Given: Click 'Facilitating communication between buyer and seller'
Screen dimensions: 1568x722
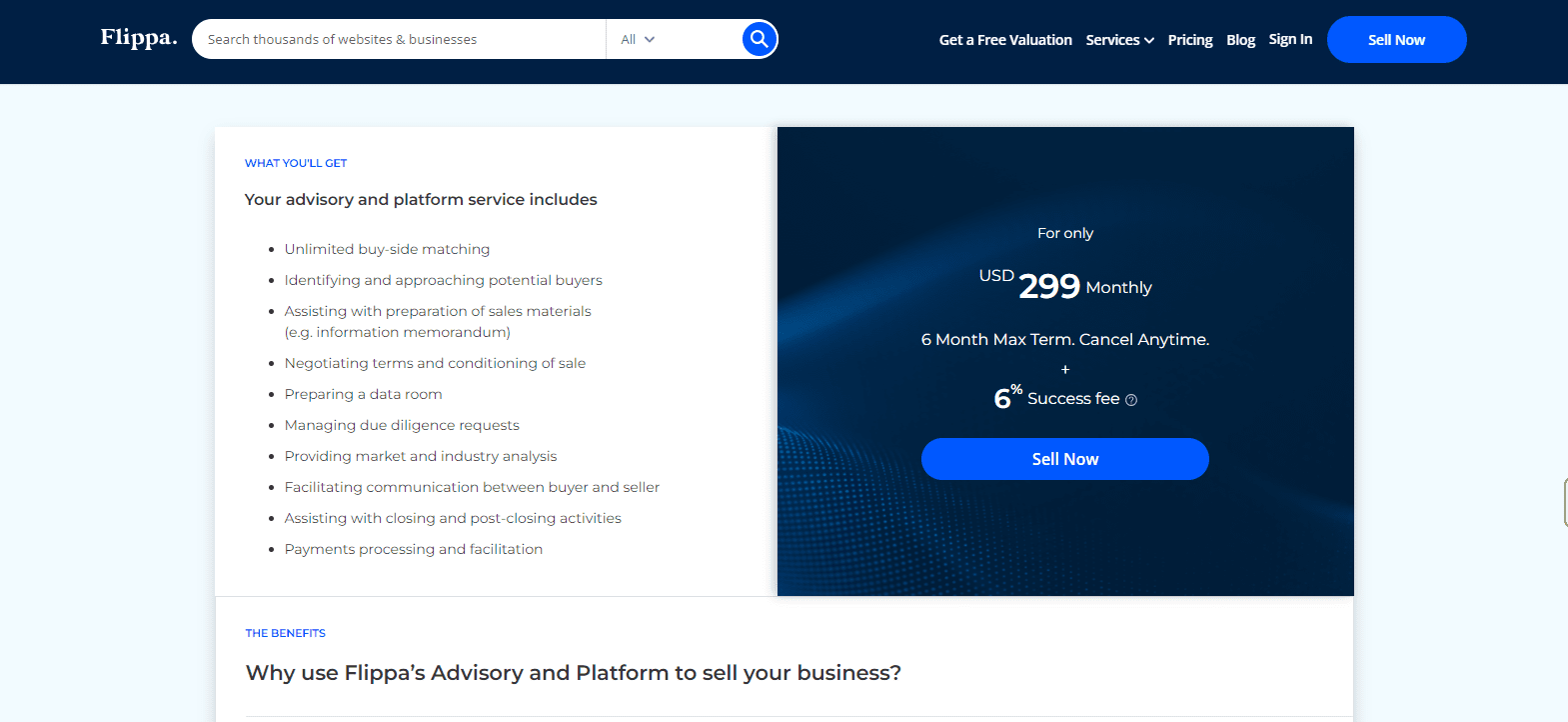Looking at the screenshot, I should [472, 487].
